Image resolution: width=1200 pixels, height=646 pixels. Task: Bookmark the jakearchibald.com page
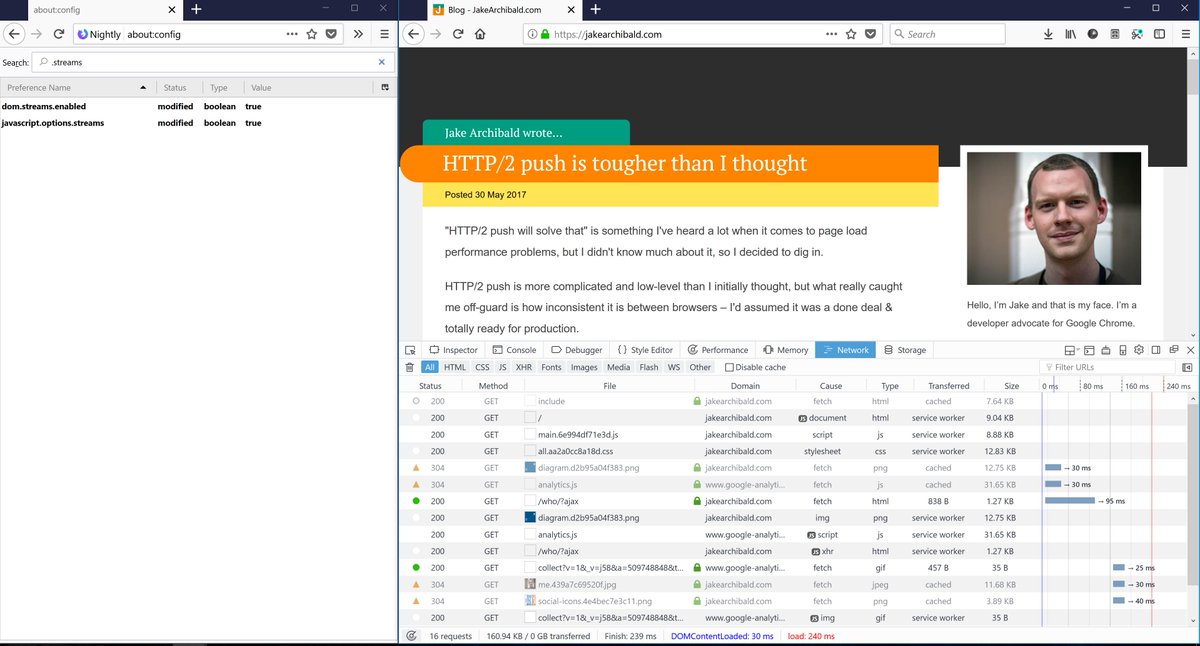[x=851, y=33]
